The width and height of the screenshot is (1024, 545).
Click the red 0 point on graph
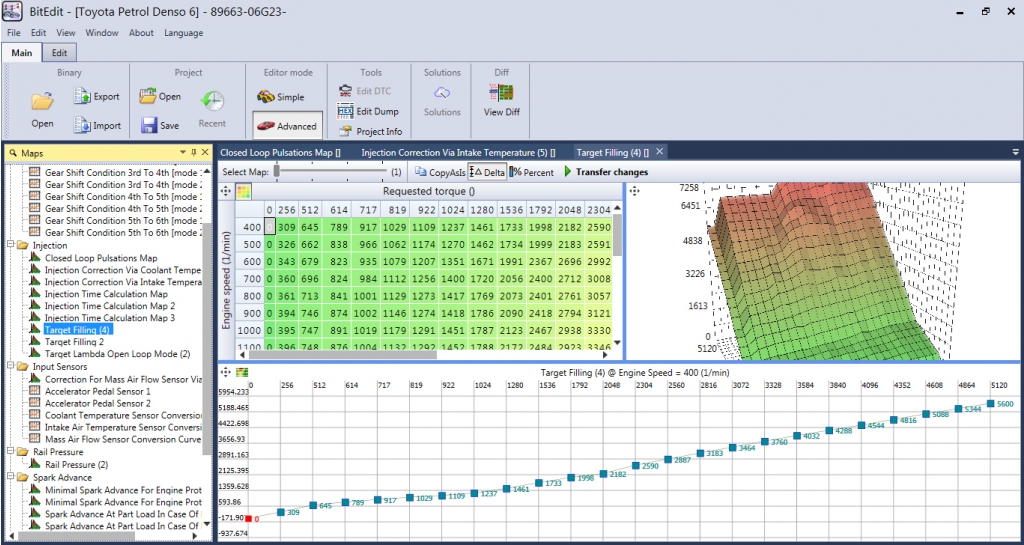tap(248, 518)
